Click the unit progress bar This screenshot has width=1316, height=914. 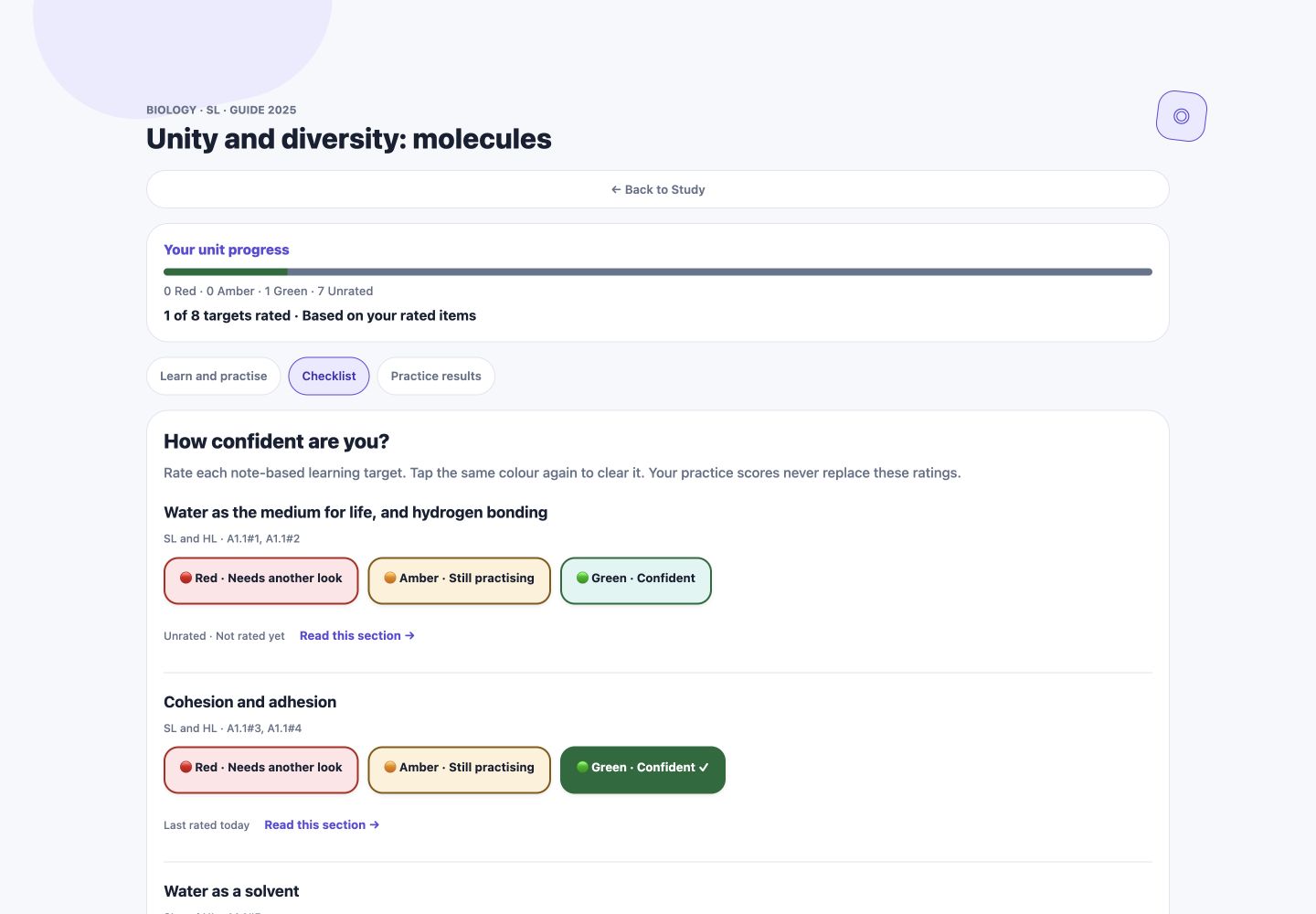coord(658,271)
